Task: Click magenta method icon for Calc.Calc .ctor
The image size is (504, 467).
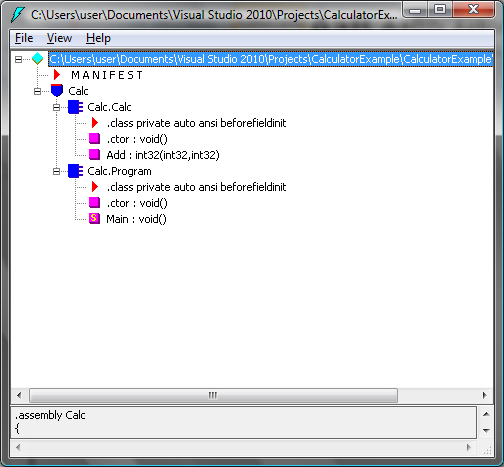Action: coord(94,139)
